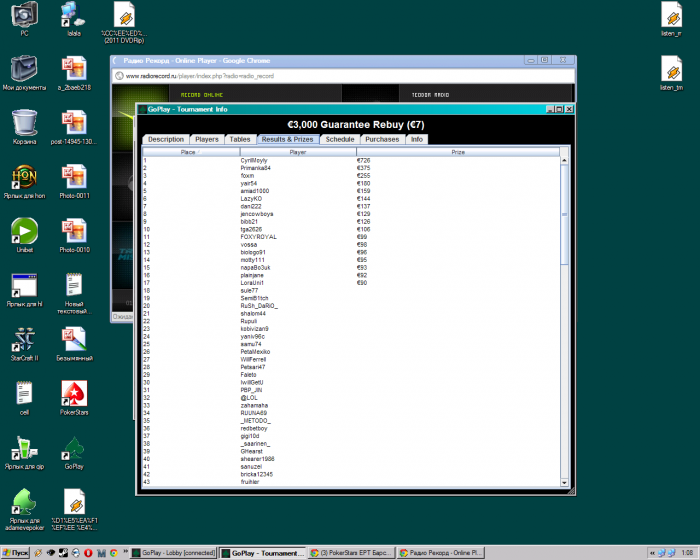Open the blue M quick launch icon
The image size is (700, 560).
[x=101, y=553]
